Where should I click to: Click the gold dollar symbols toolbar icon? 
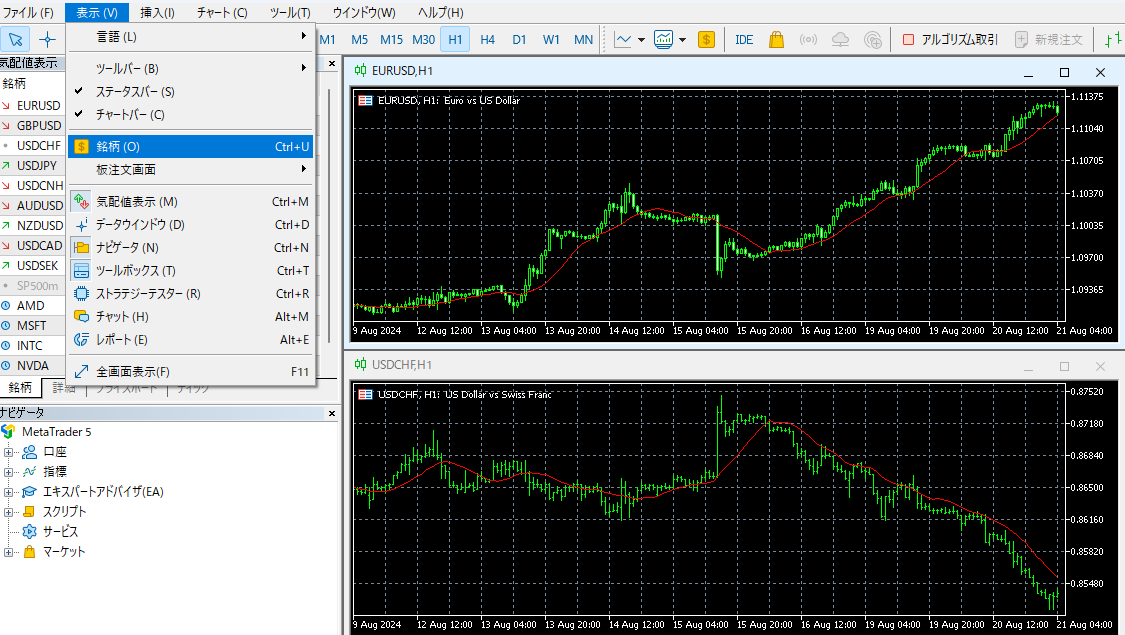point(707,40)
